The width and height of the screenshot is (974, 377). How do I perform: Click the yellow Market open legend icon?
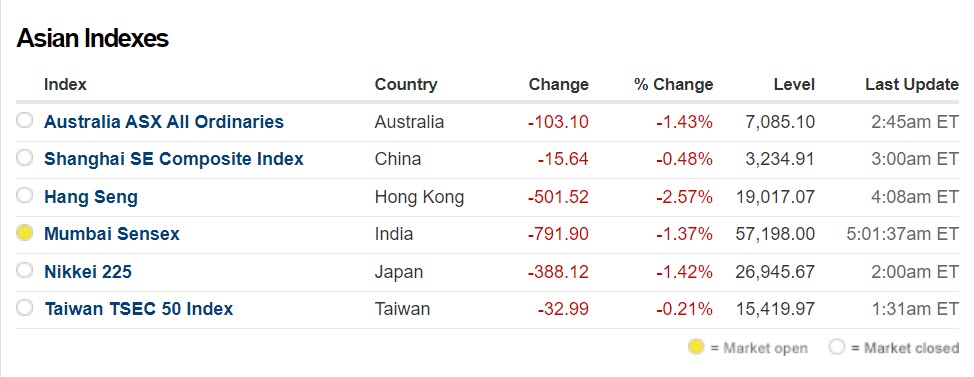[x=696, y=347]
